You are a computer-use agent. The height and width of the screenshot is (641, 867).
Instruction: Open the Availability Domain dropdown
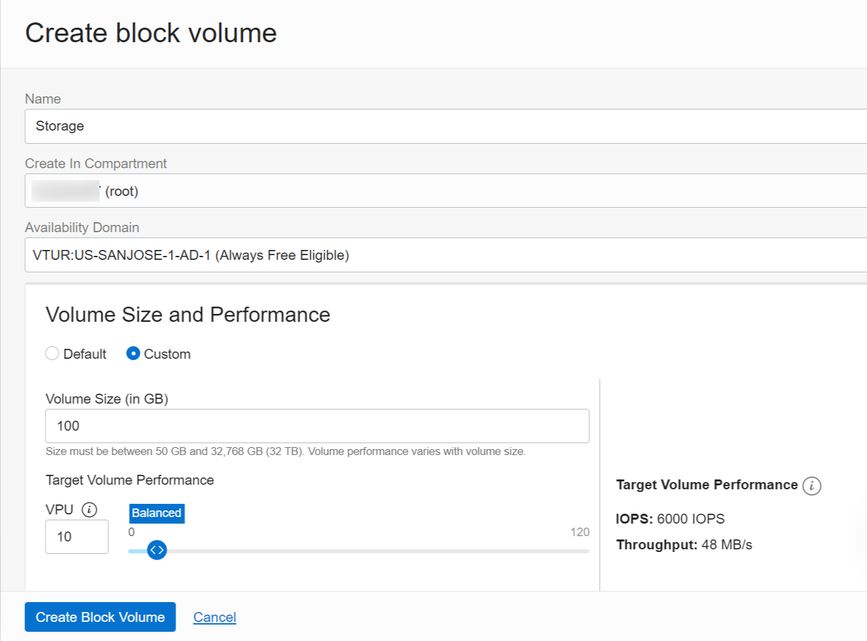pyautogui.click(x=446, y=255)
